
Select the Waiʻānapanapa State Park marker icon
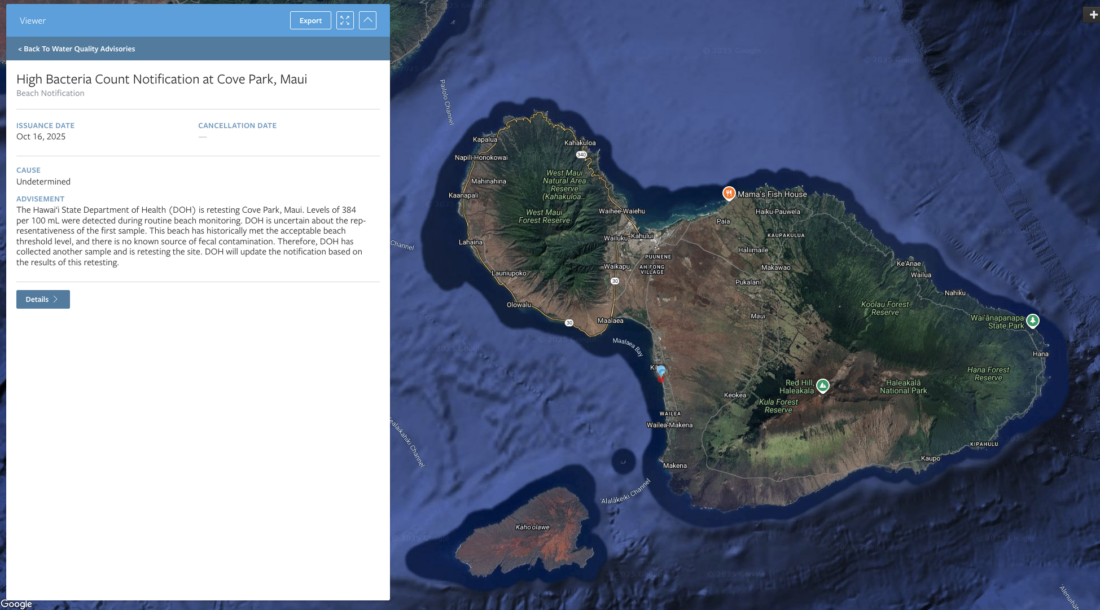(1032, 321)
